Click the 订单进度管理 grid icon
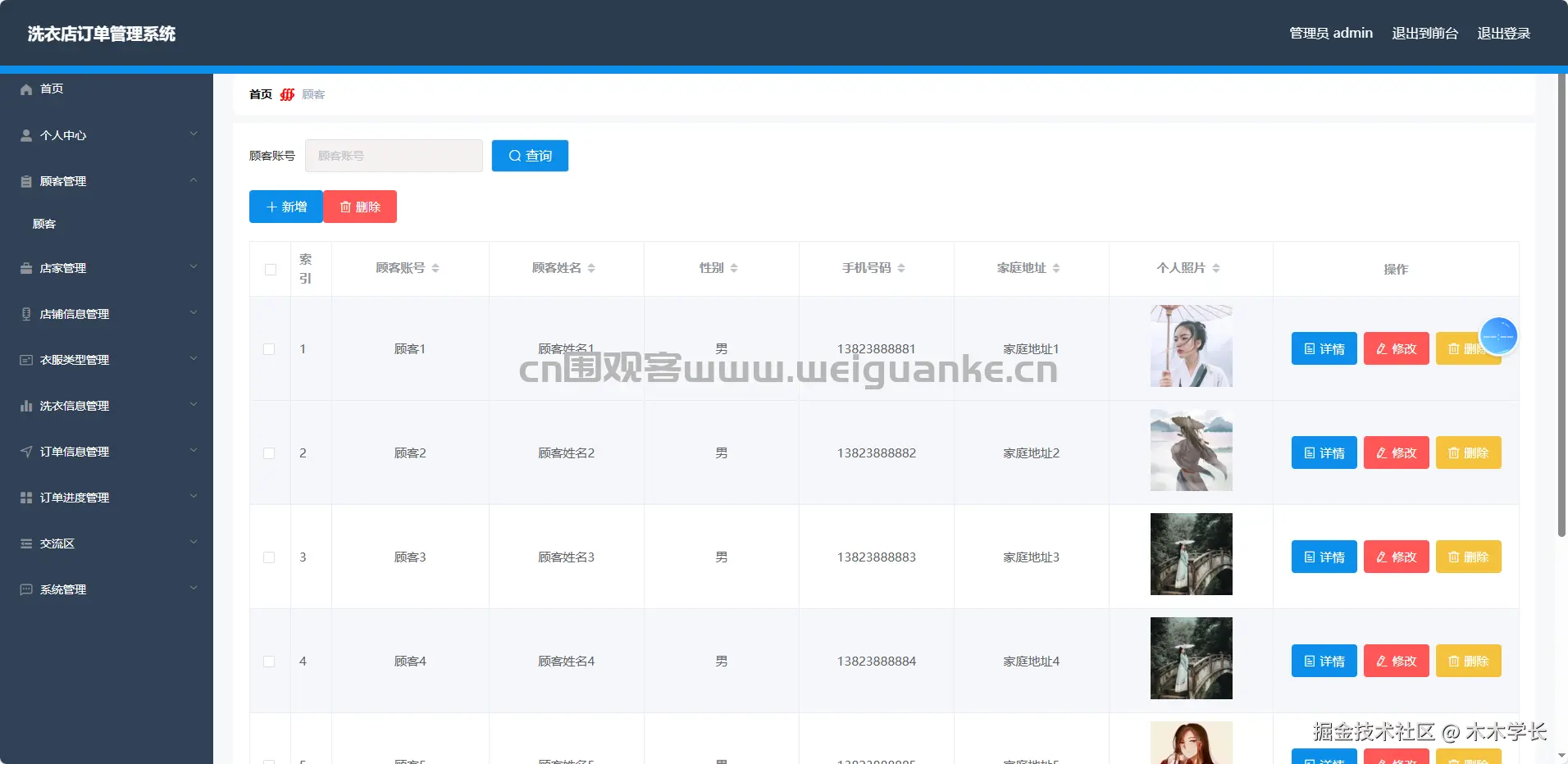Image resolution: width=1568 pixels, height=764 pixels. [26, 498]
